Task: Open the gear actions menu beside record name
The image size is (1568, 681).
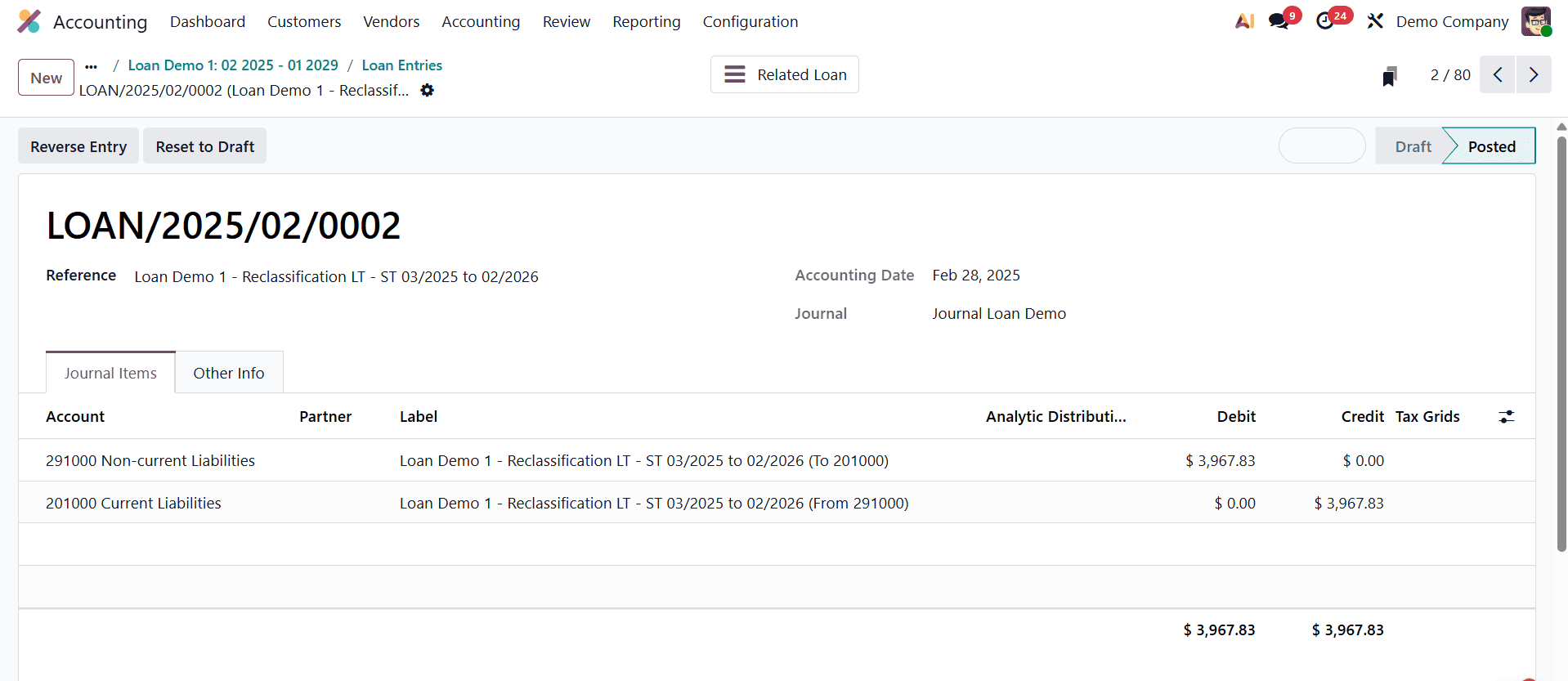Action: coord(427,91)
